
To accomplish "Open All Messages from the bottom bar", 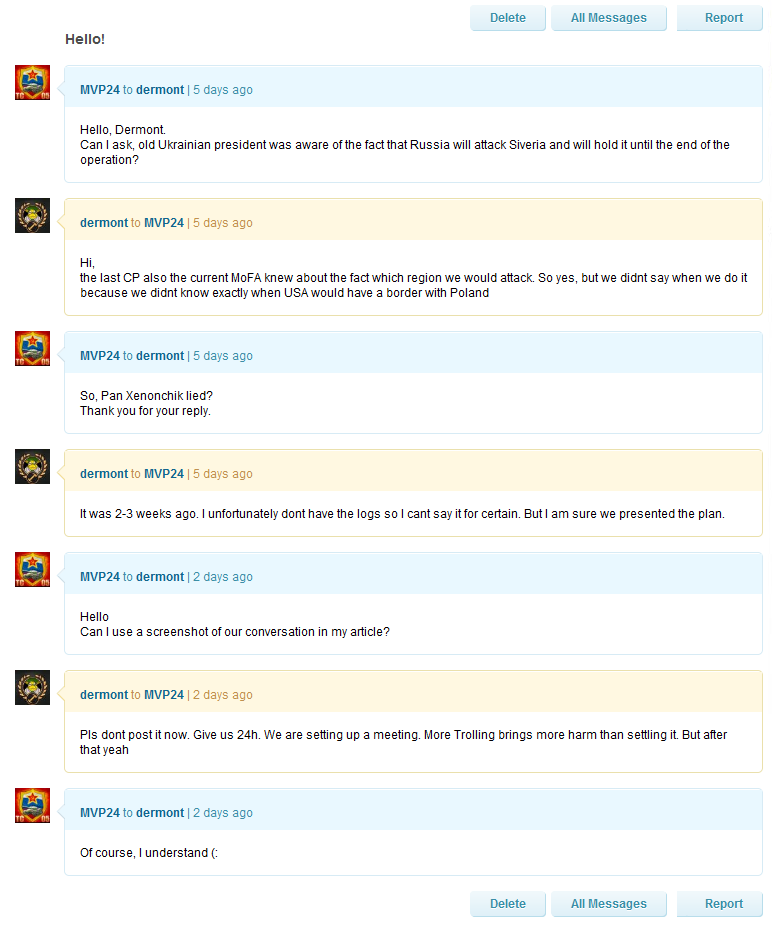I will [x=608, y=904].
